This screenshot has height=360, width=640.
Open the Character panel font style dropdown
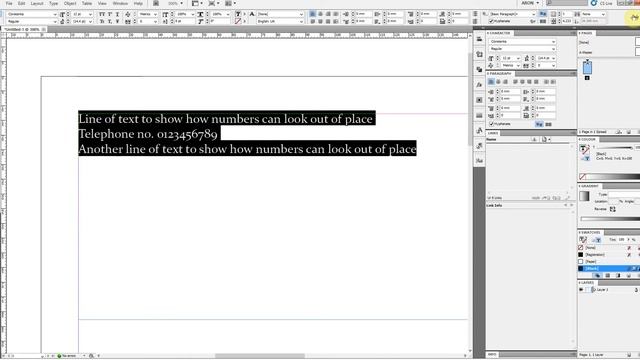(522, 49)
